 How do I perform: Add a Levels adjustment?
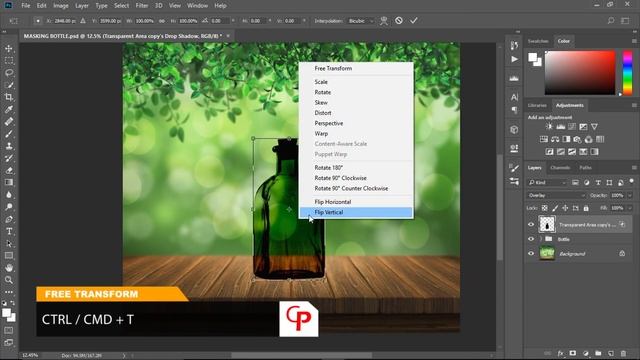(561, 127)
